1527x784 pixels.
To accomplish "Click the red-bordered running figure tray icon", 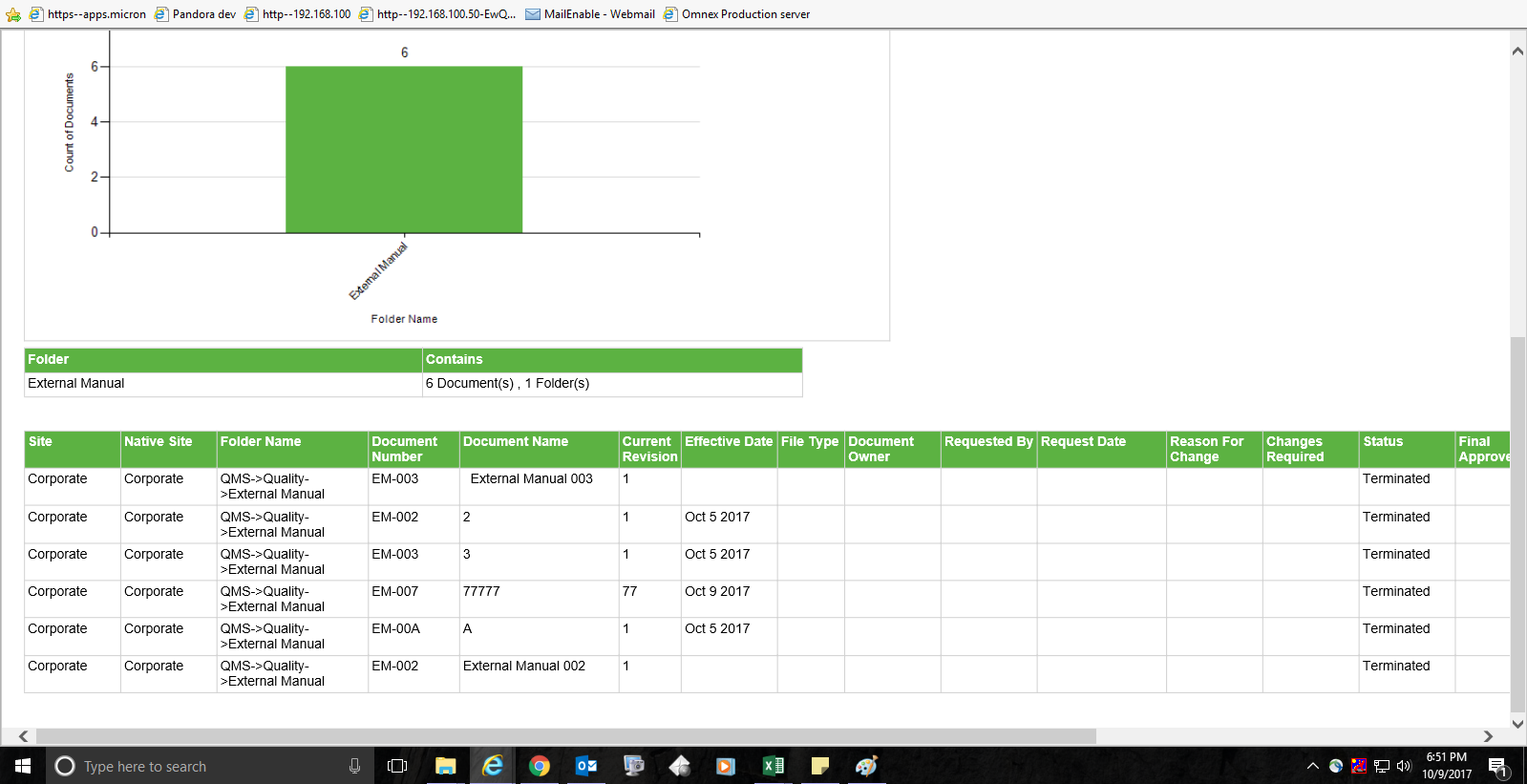I will pos(1359,766).
